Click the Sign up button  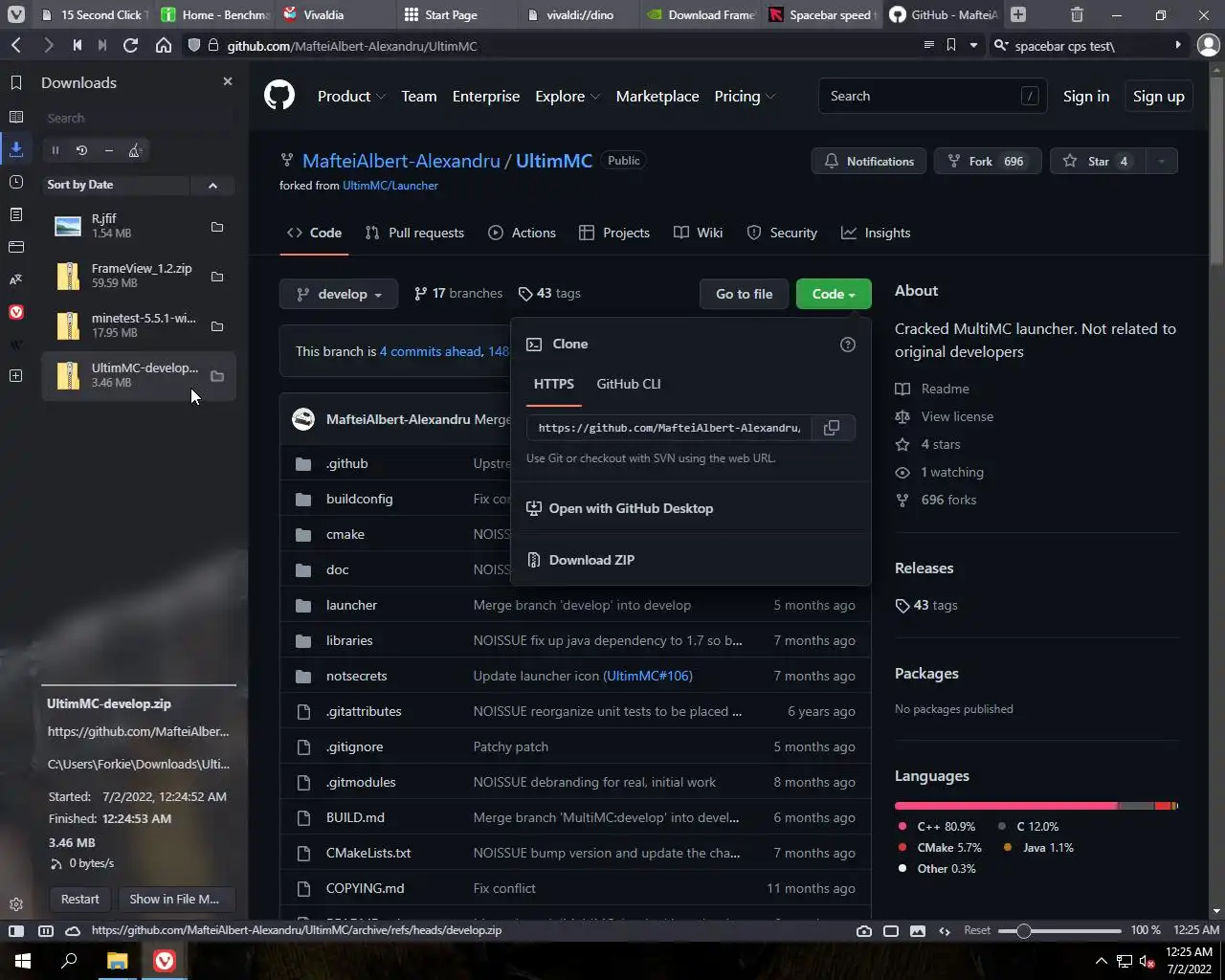[x=1158, y=96]
